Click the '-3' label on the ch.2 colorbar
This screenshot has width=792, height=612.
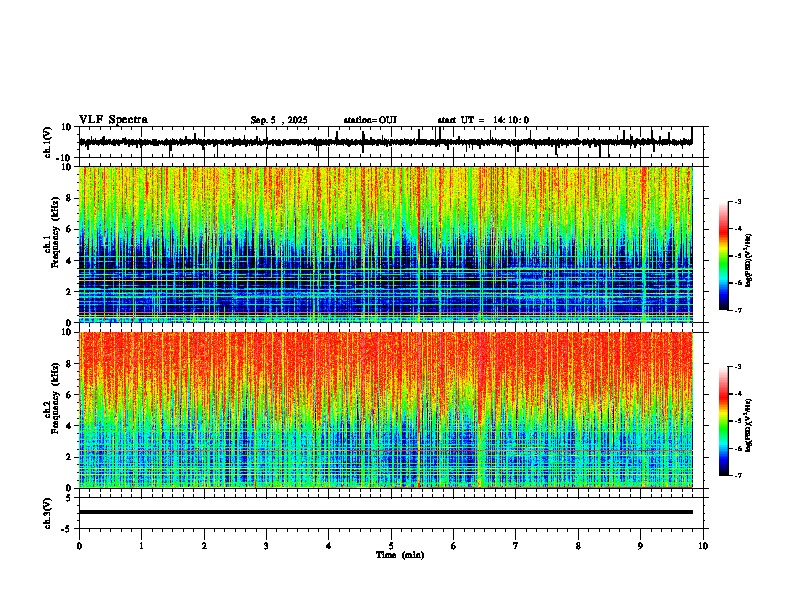(737, 367)
